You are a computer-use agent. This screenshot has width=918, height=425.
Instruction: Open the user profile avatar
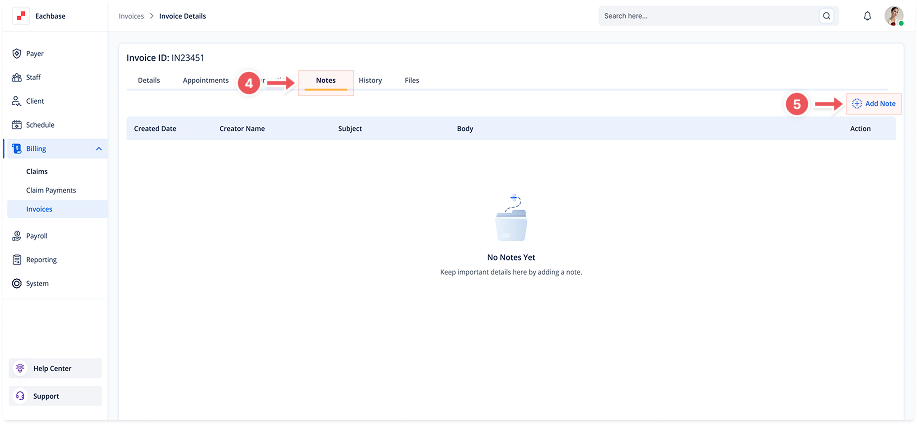click(x=893, y=16)
